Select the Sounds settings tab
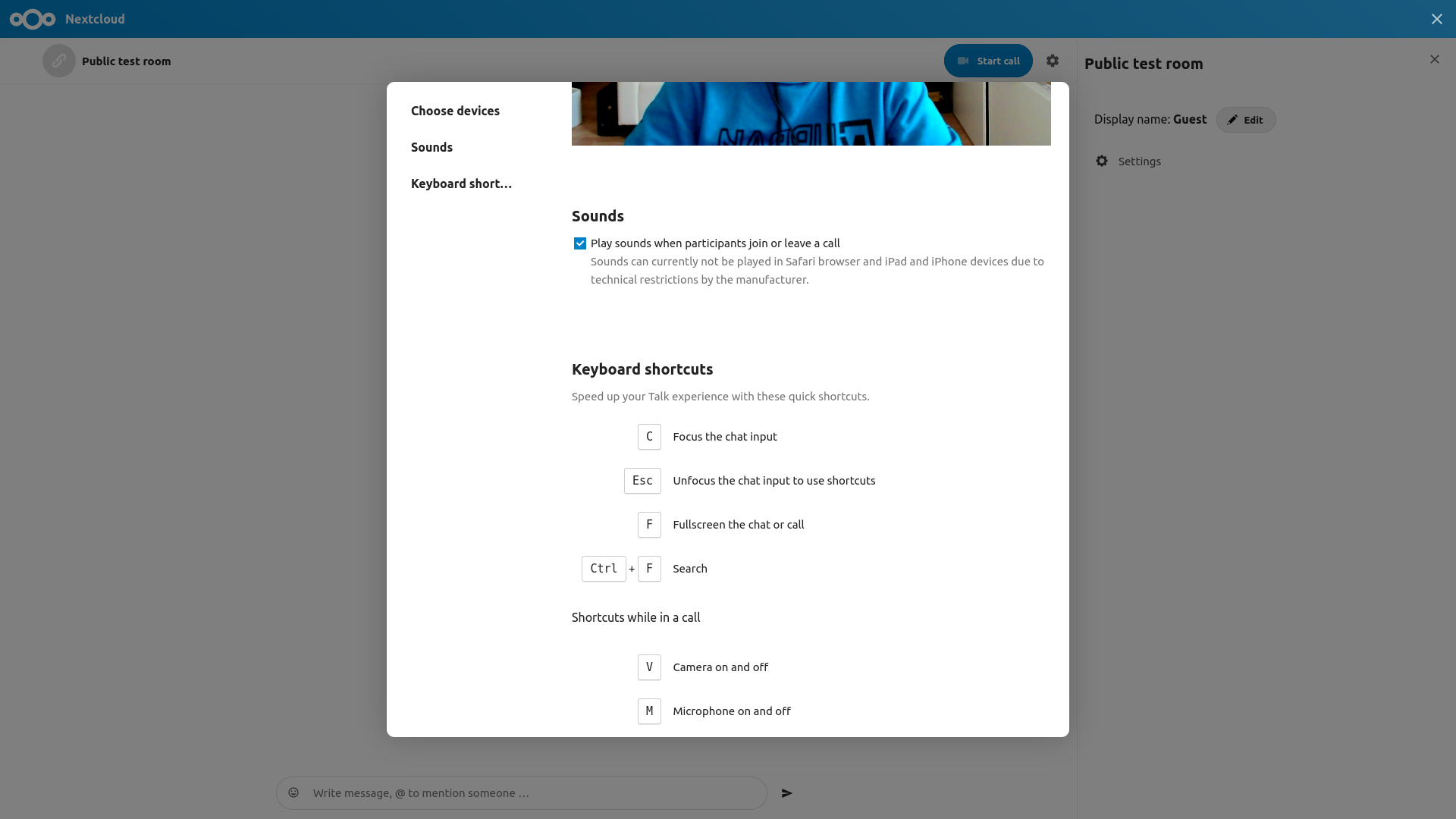The width and height of the screenshot is (1456, 819). click(432, 147)
